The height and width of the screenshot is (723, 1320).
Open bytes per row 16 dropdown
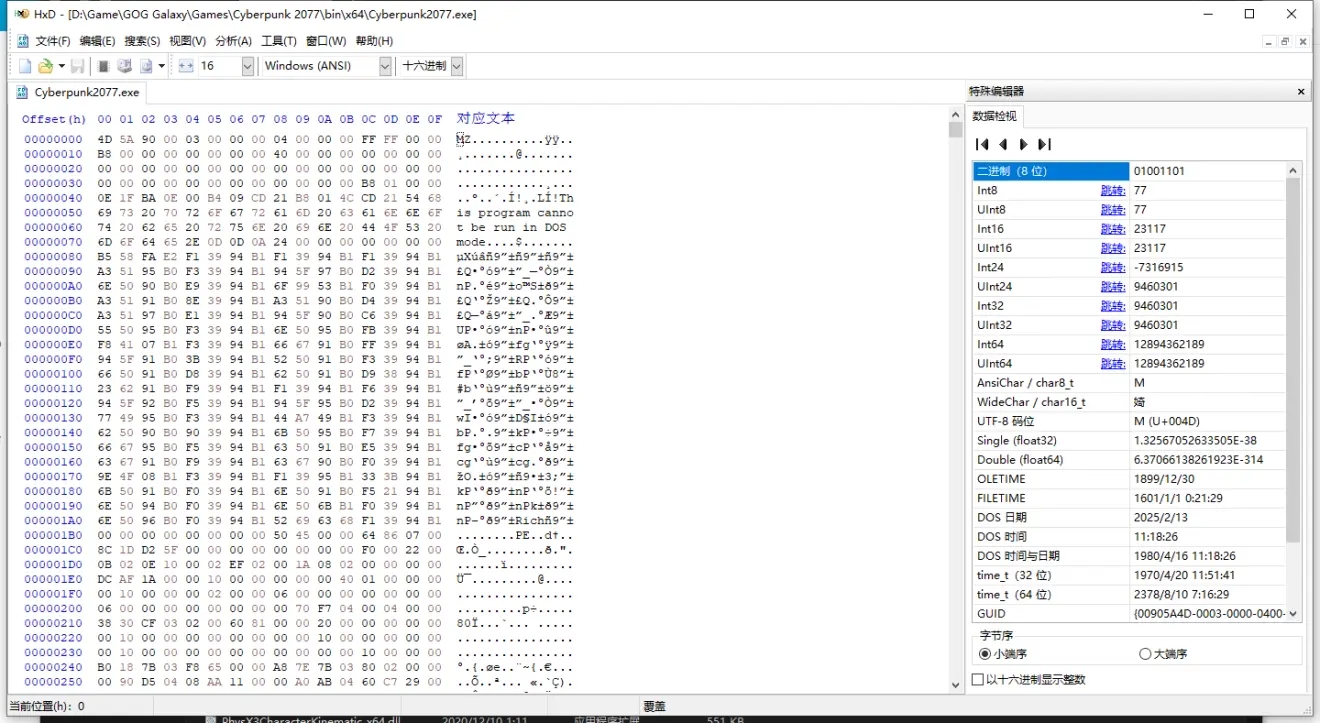[248, 66]
